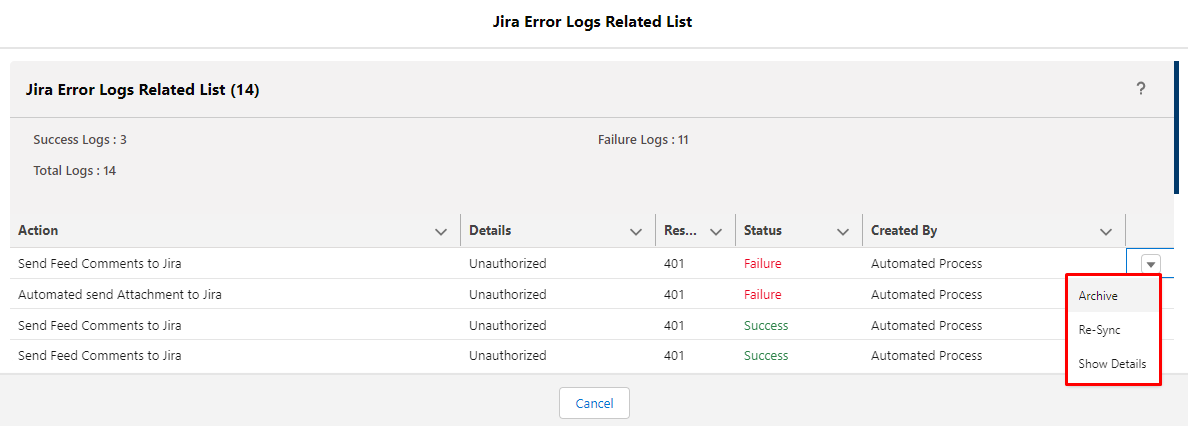This screenshot has width=1188, height=426.
Task: Click the first red Failure status cell
Action: click(x=762, y=264)
